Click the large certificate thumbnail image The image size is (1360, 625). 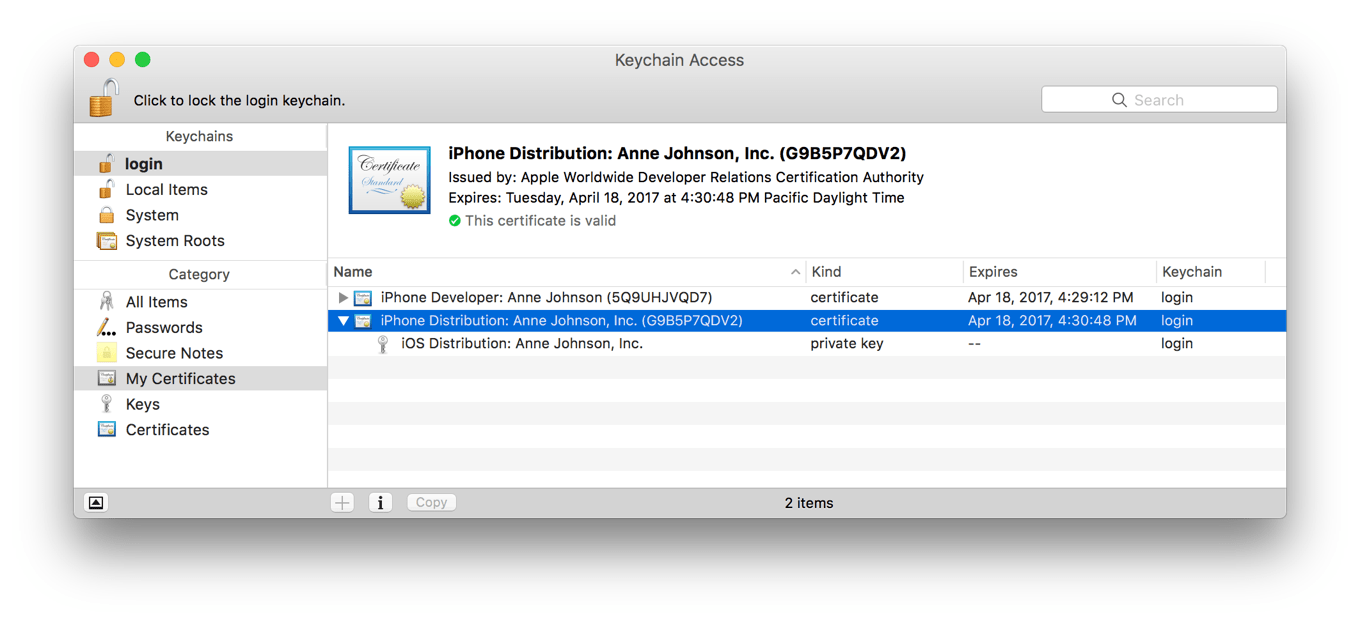click(x=389, y=180)
